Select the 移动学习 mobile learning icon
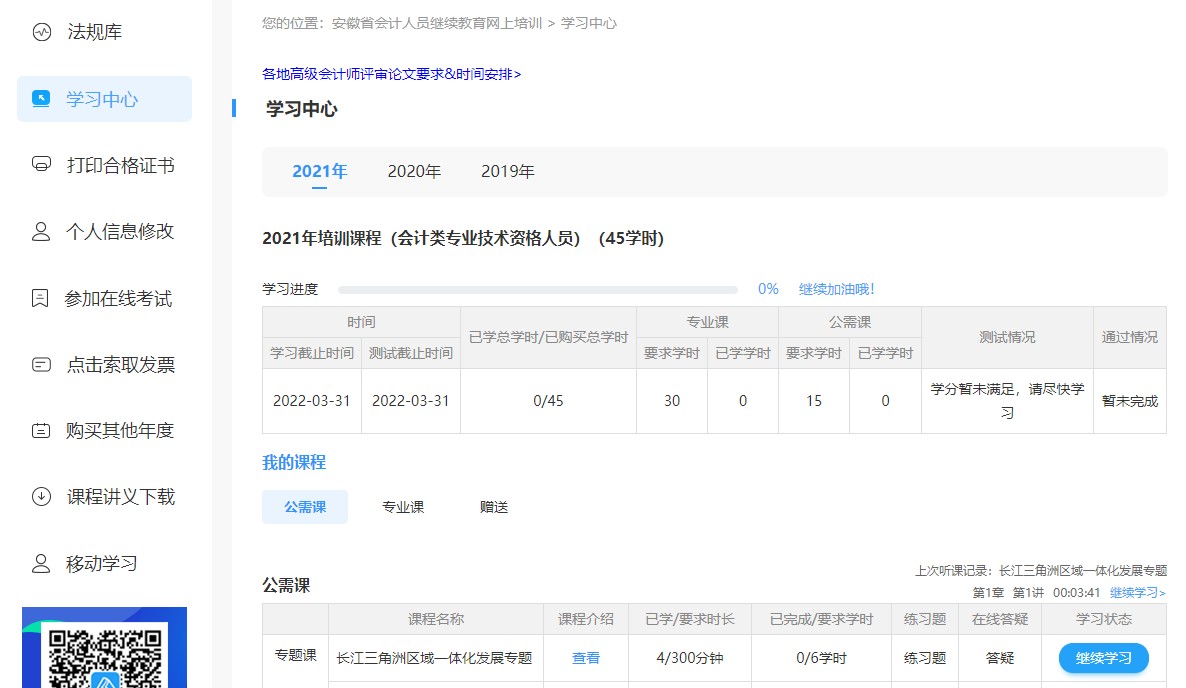Screen dimensions: 1186x688 (41, 562)
